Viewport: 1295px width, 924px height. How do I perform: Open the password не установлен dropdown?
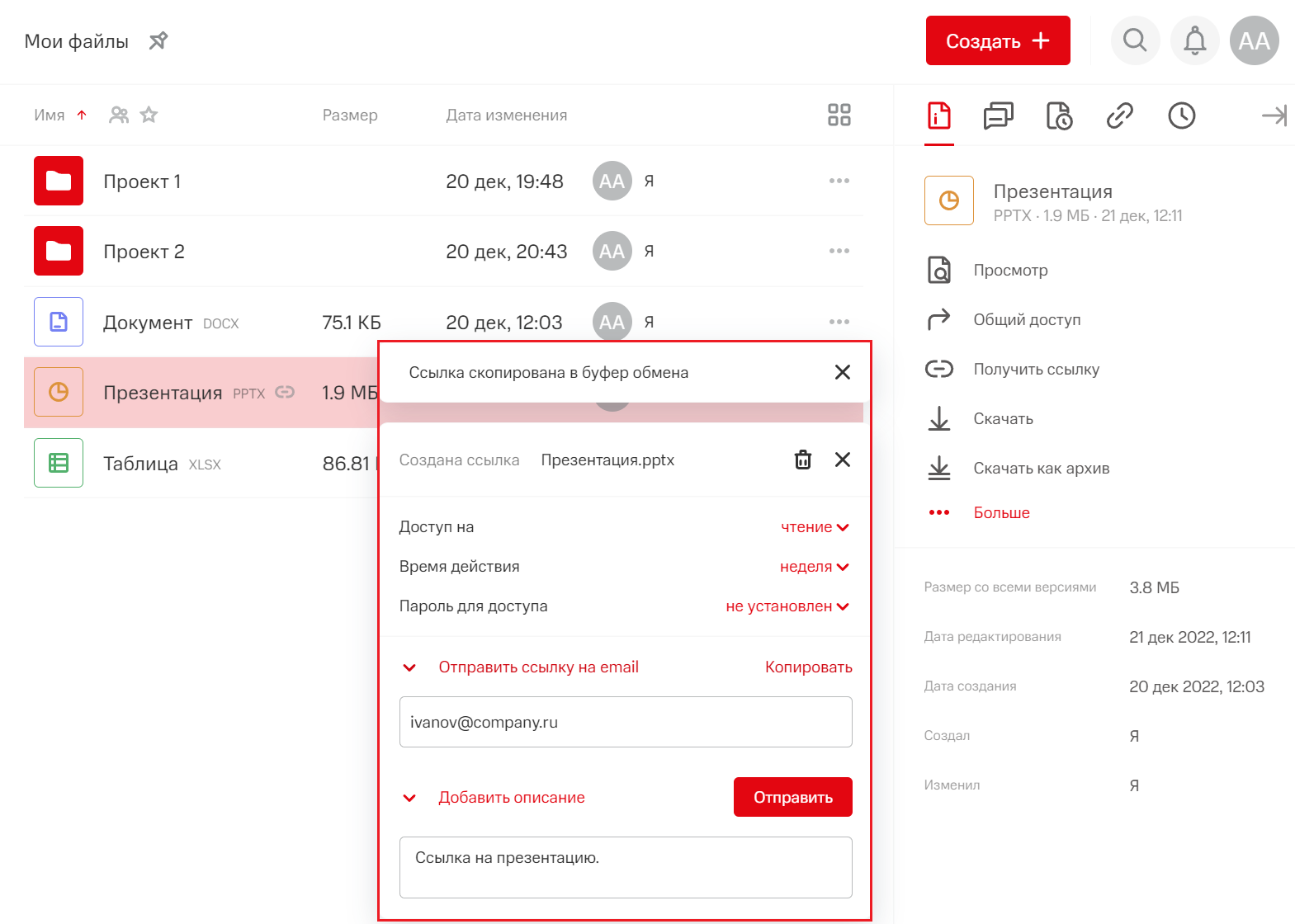tap(787, 606)
